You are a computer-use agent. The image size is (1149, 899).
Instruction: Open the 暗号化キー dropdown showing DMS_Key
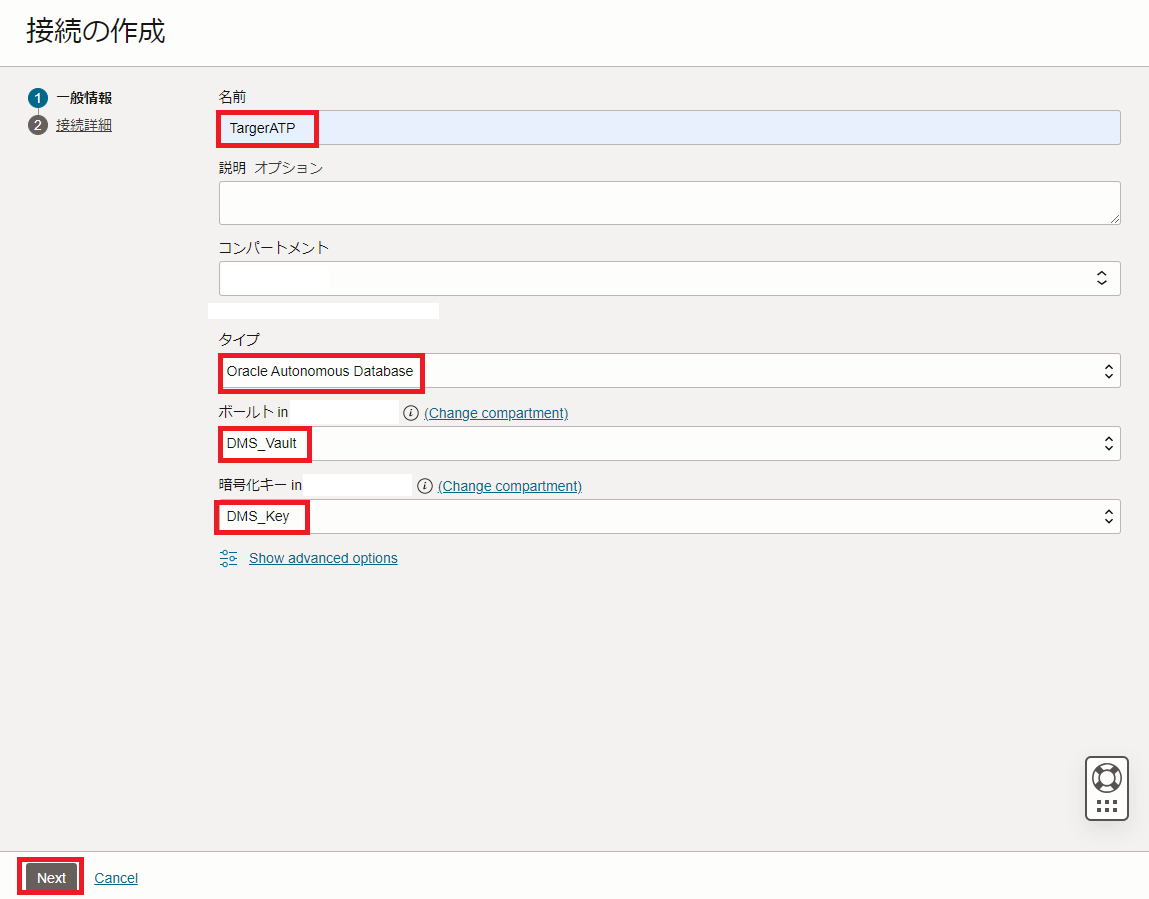point(668,517)
